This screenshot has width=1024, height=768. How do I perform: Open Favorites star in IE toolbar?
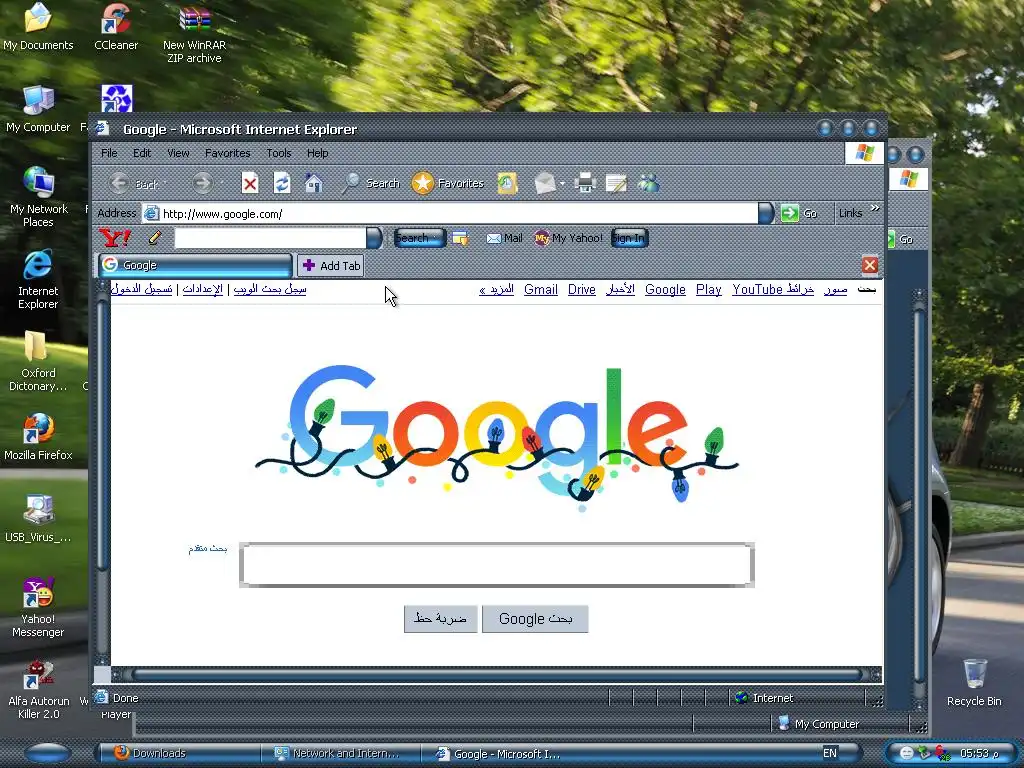(448, 184)
